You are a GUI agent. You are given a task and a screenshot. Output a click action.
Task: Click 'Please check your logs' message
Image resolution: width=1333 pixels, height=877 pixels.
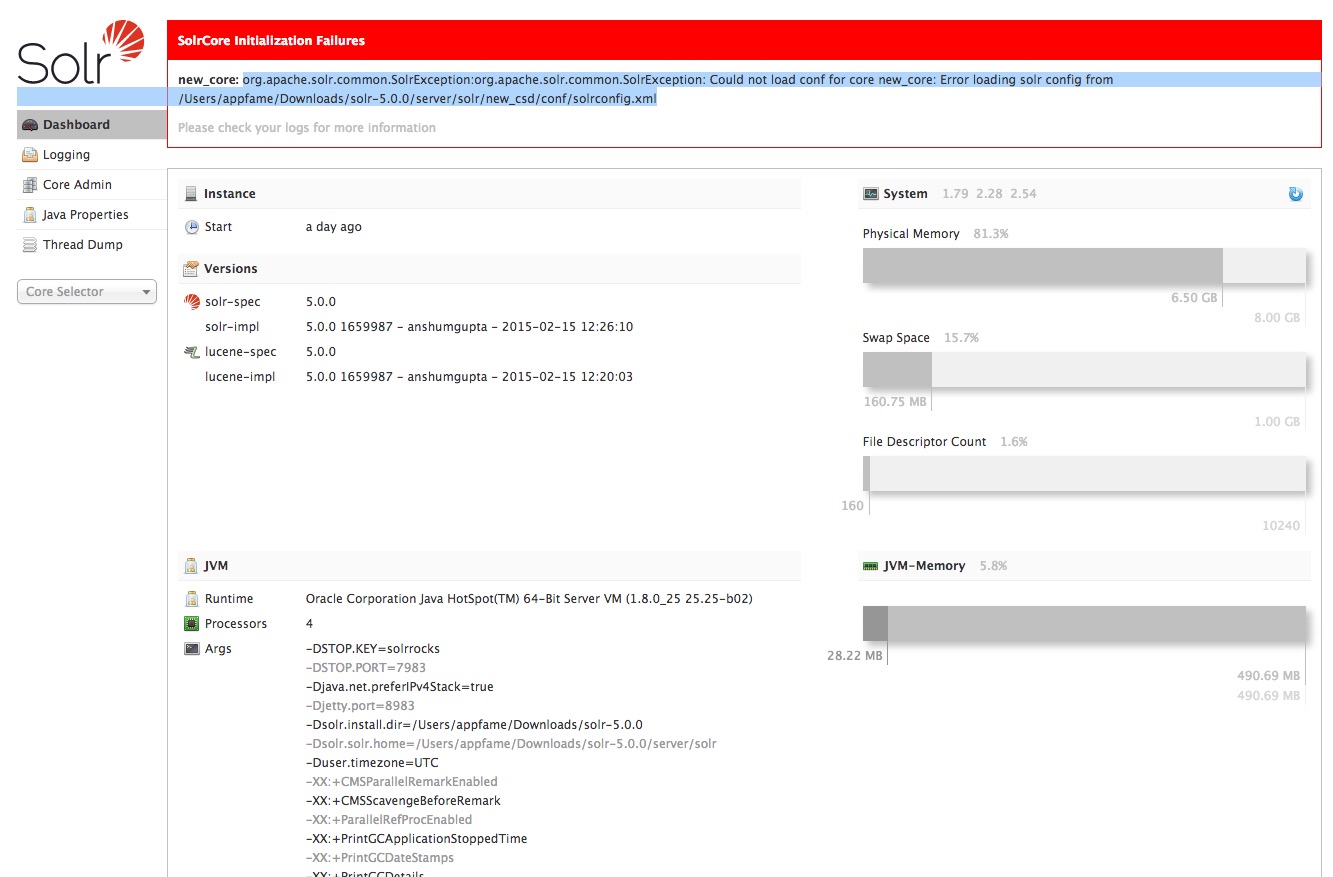tap(307, 128)
